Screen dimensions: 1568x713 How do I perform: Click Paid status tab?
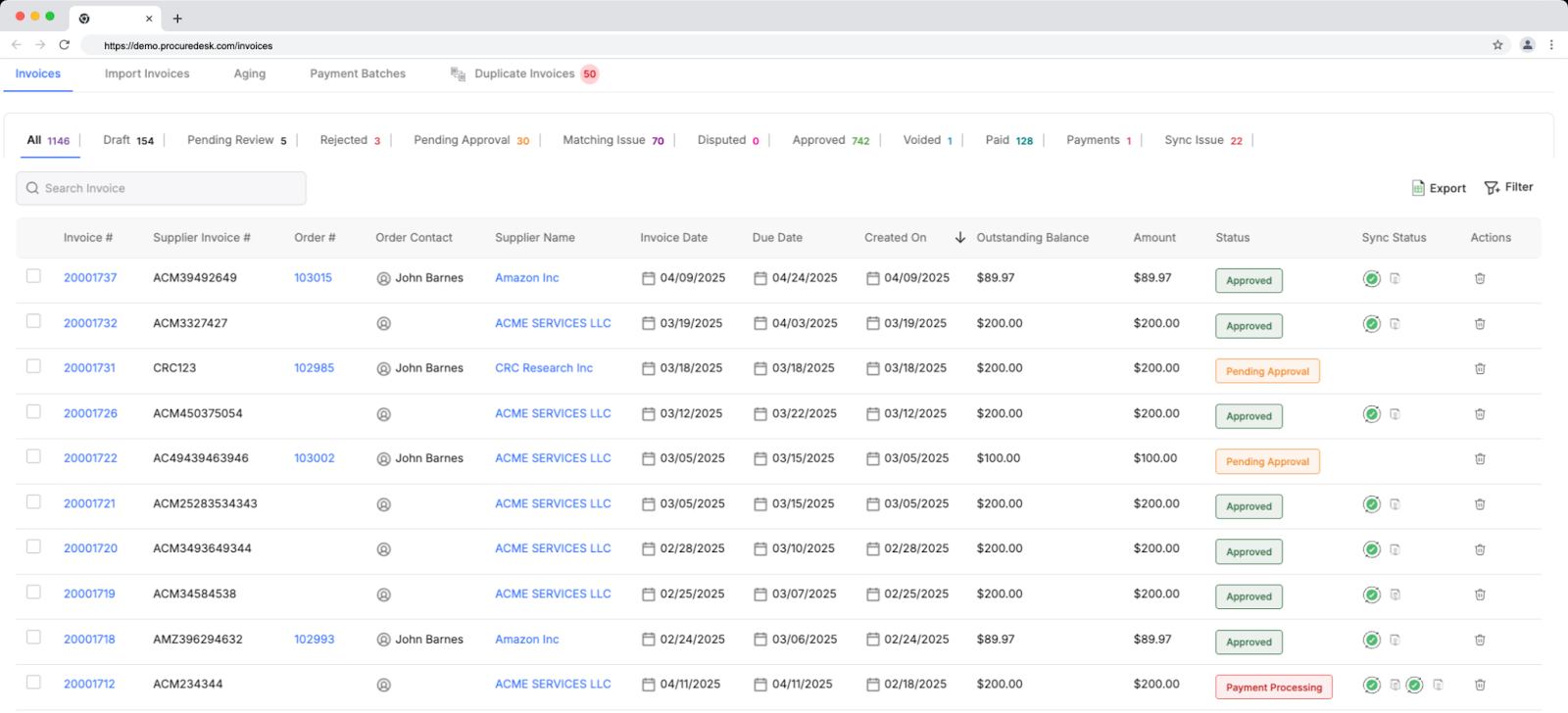point(1008,140)
